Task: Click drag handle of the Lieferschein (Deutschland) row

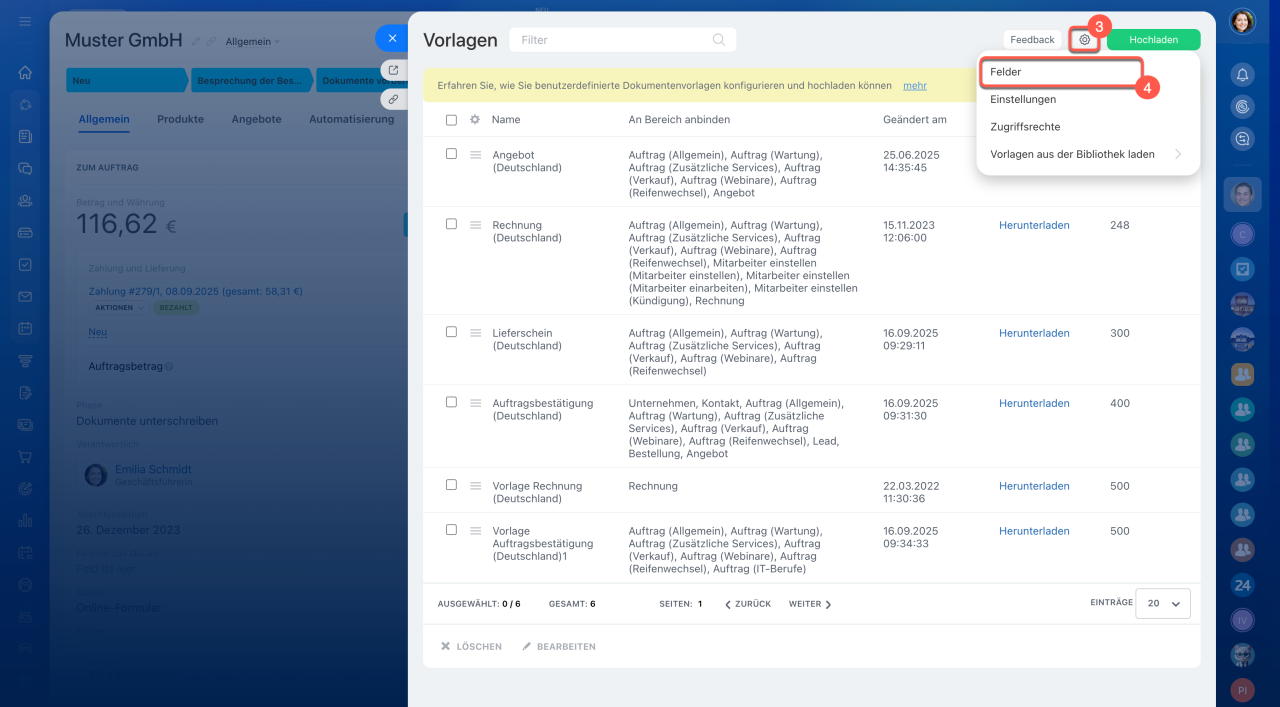Action: click(476, 333)
